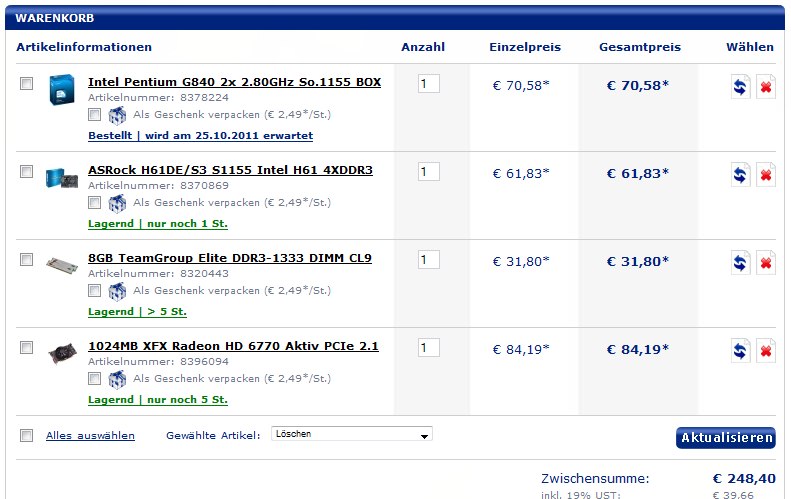The image size is (791, 499).
Task: Open Intel Pentium G840 2x 2.80GHz product link
Action: (x=235, y=82)
